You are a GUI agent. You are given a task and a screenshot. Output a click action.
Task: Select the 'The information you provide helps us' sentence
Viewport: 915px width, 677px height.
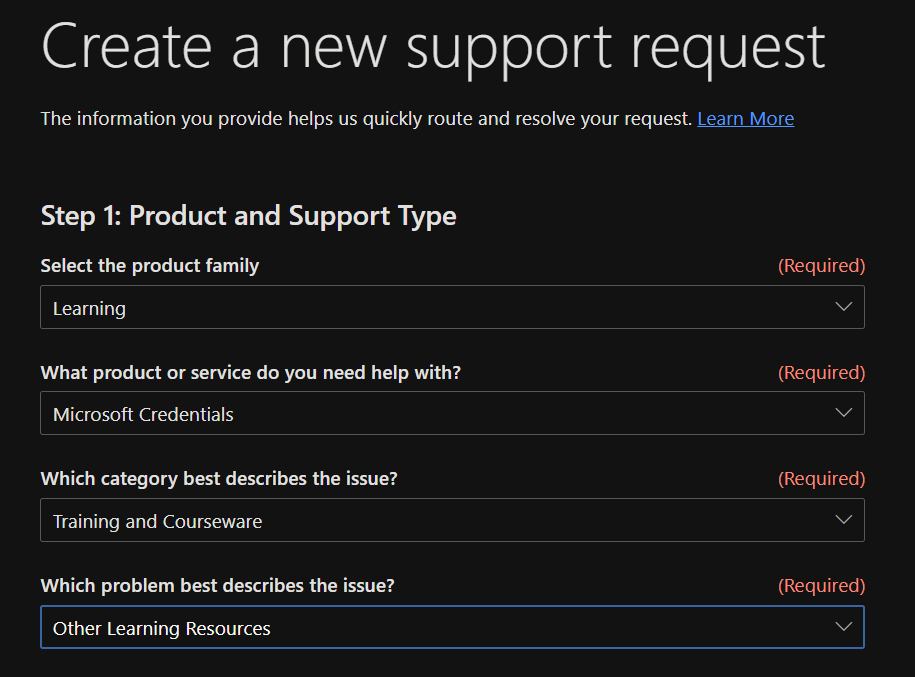click(366, 118)
